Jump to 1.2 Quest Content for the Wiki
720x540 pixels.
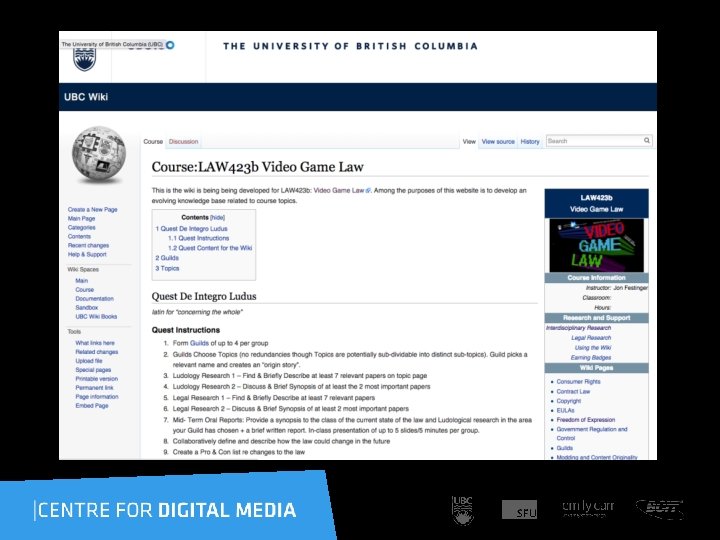(x=210, y=248)
